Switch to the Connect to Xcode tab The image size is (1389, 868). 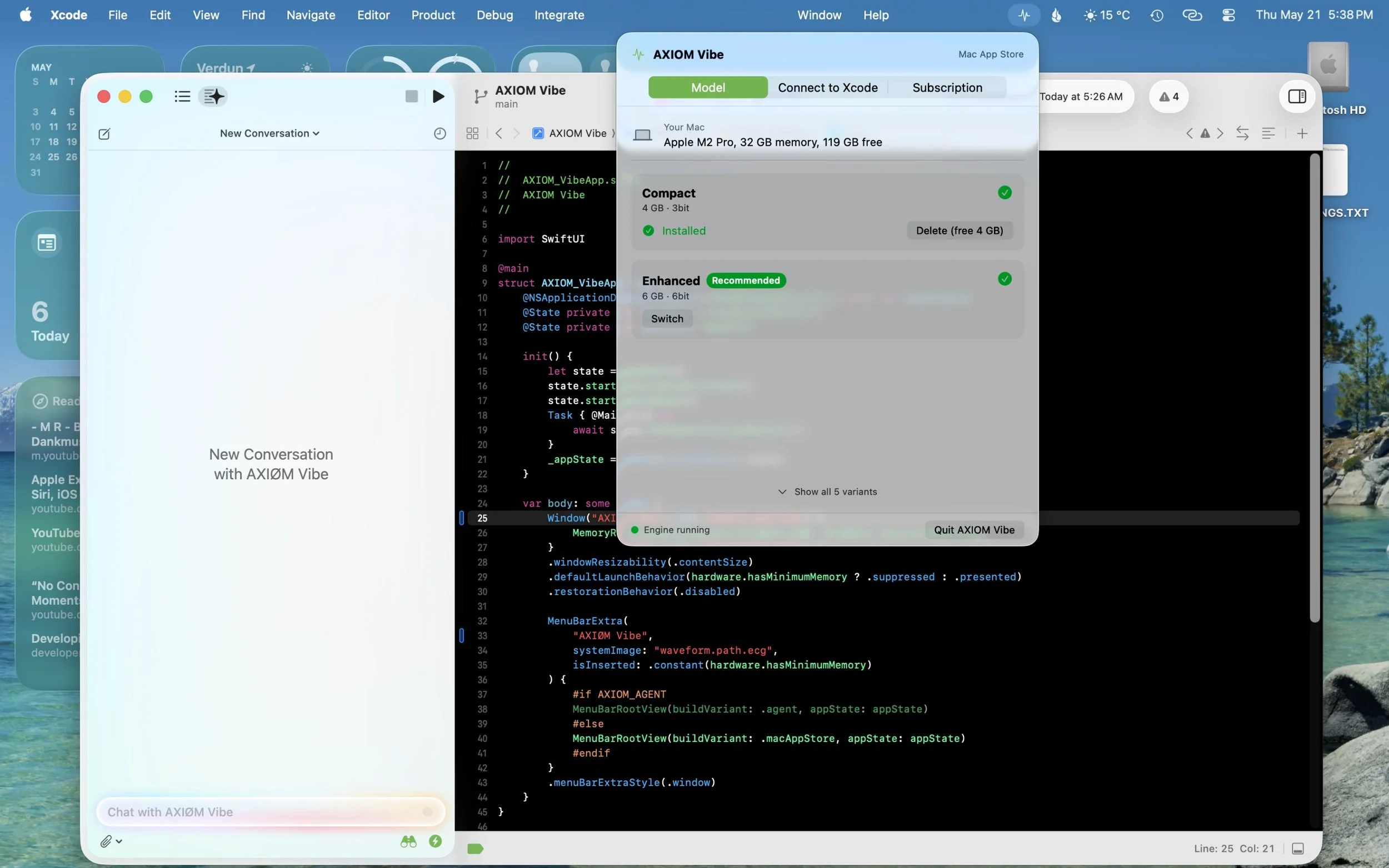tap(827, 87)
